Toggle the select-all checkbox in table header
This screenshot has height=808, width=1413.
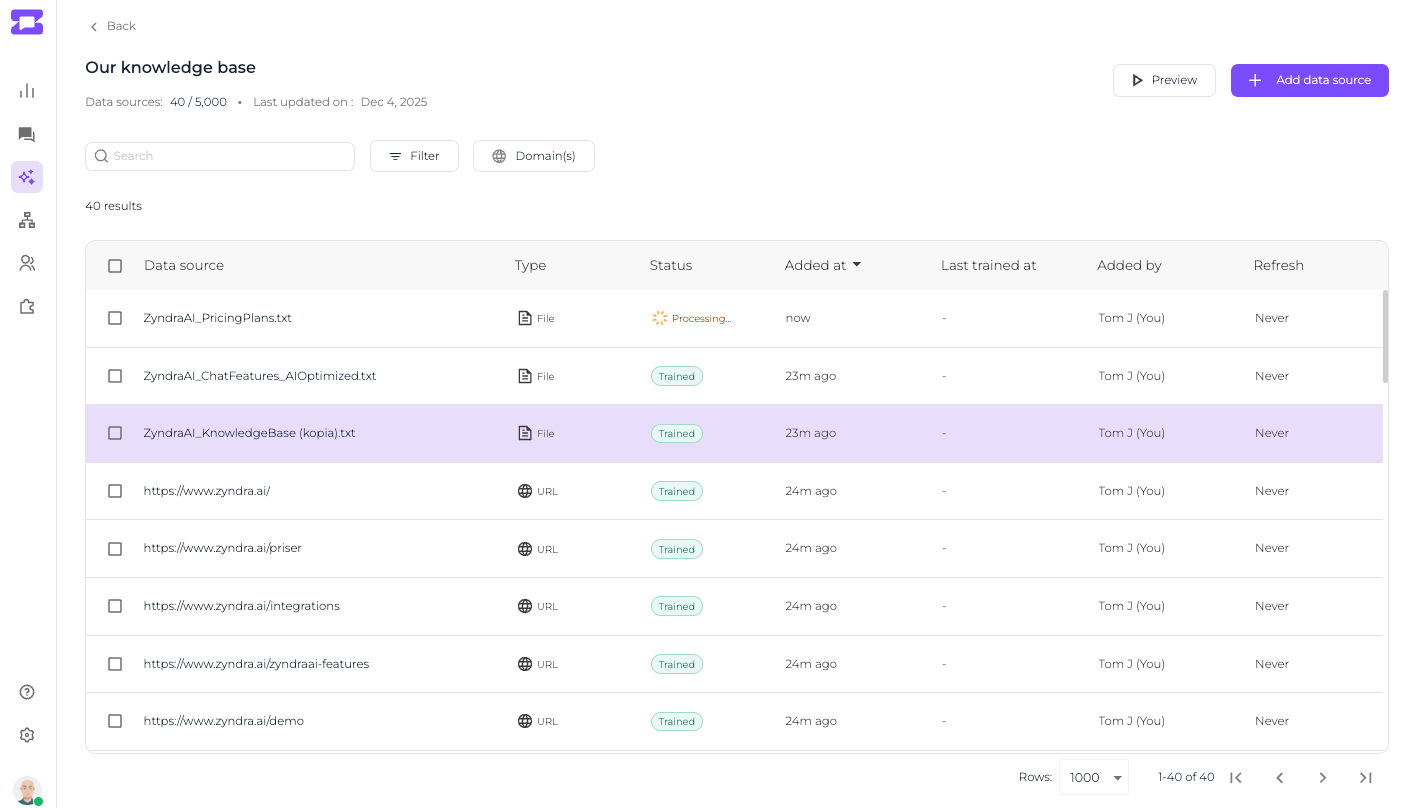115,266
